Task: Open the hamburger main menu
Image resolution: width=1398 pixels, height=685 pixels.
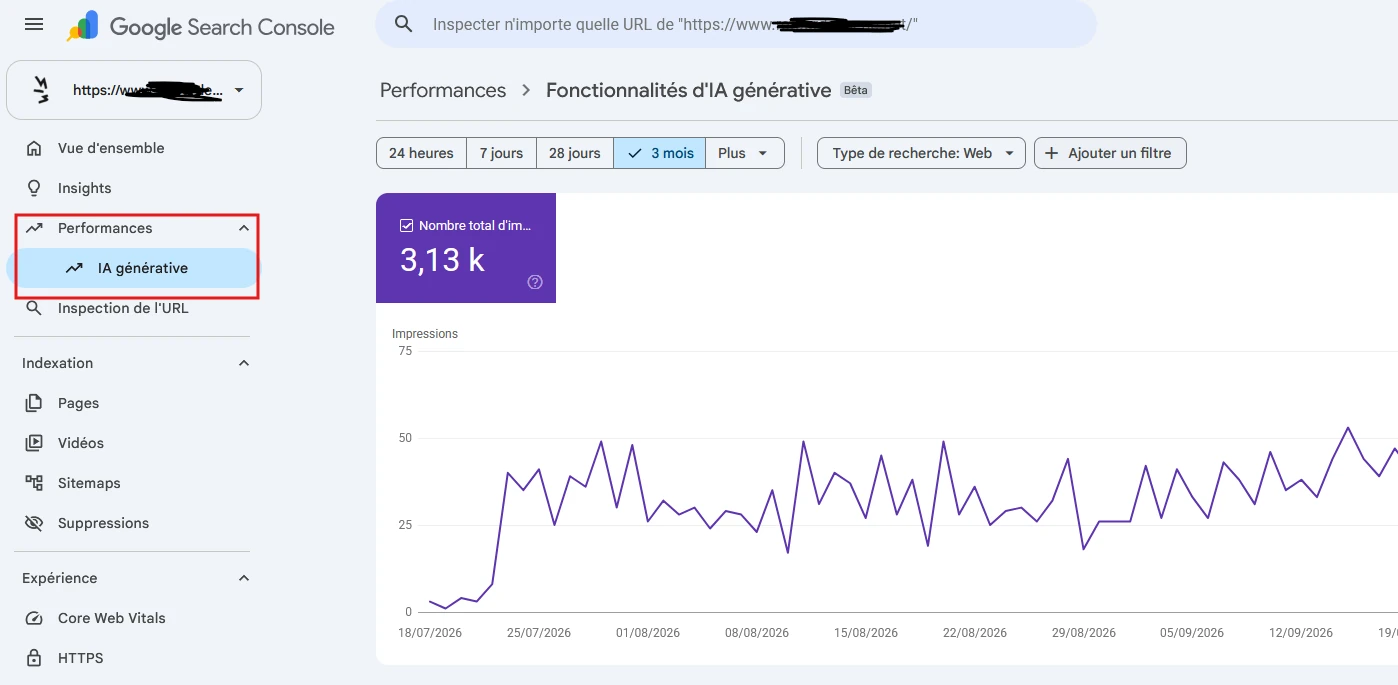Action: [x=34, y=24]
